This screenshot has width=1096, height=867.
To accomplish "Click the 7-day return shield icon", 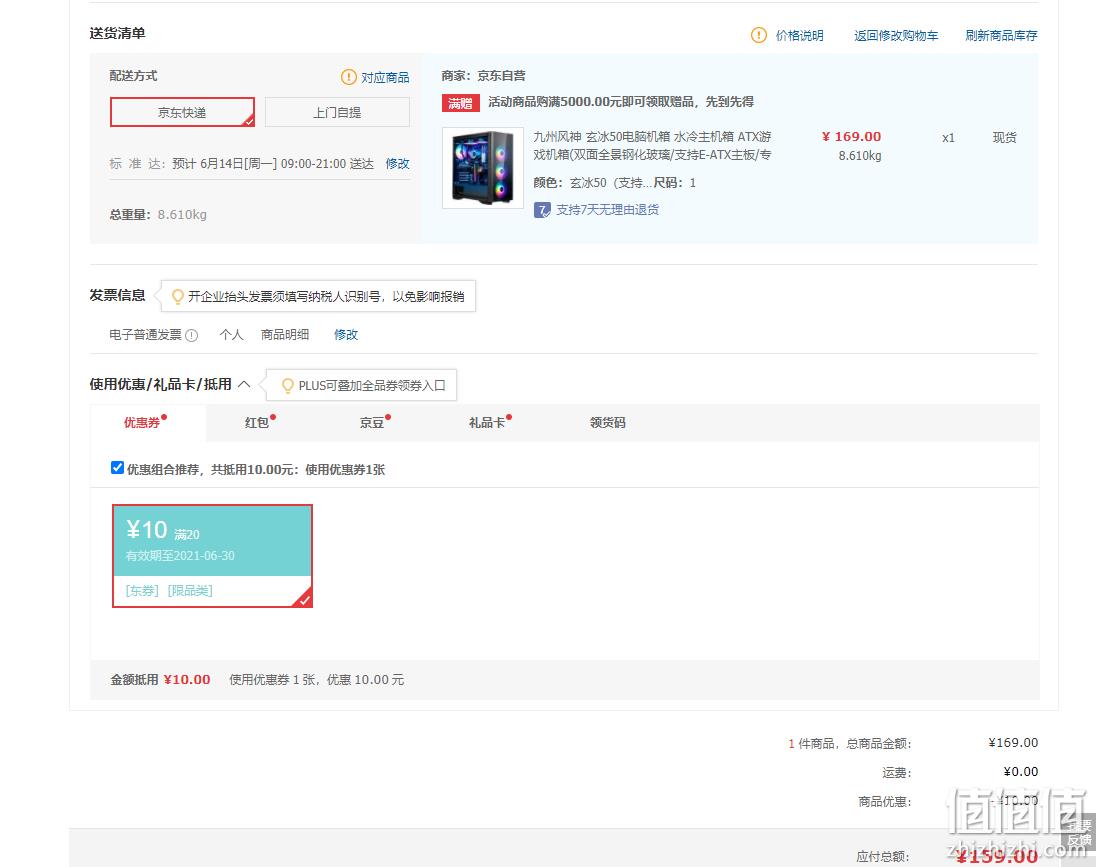I will click(542, 210).
